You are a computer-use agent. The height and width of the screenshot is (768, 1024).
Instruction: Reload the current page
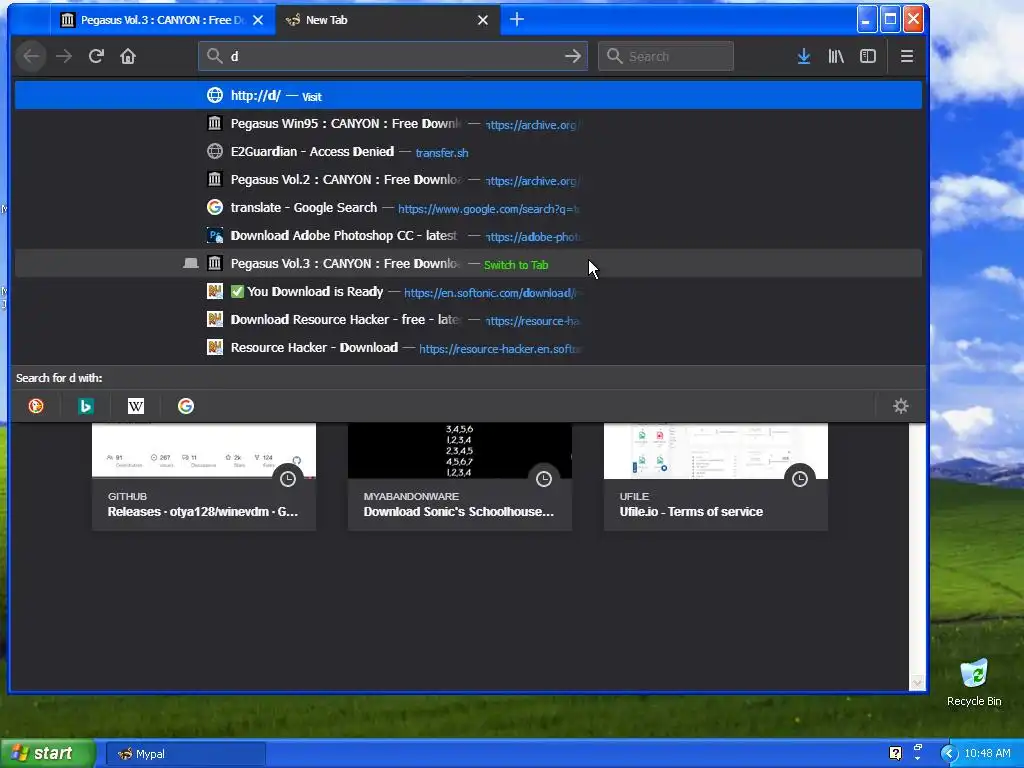pyautogui.click(x=96, y=56)
